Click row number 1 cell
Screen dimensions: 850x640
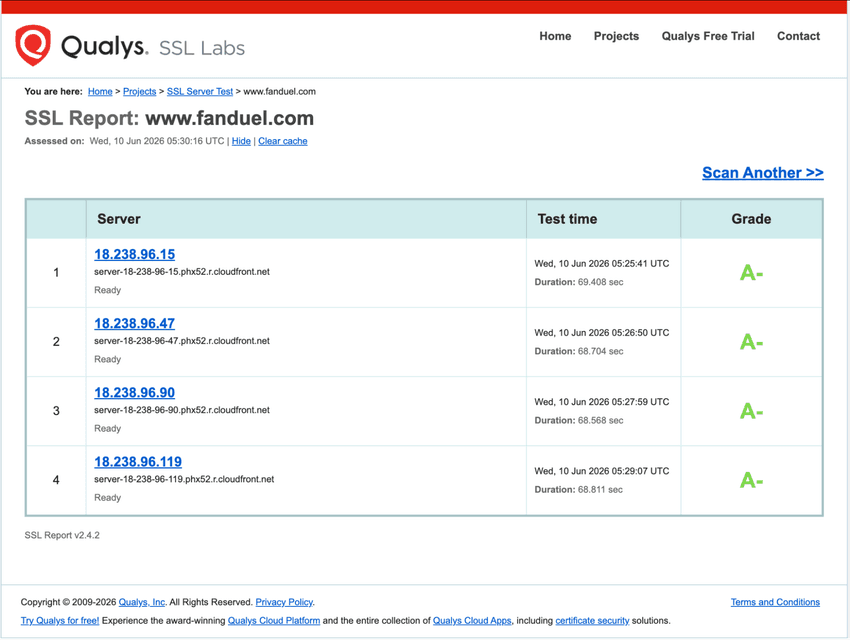click(x=56, y=273)
